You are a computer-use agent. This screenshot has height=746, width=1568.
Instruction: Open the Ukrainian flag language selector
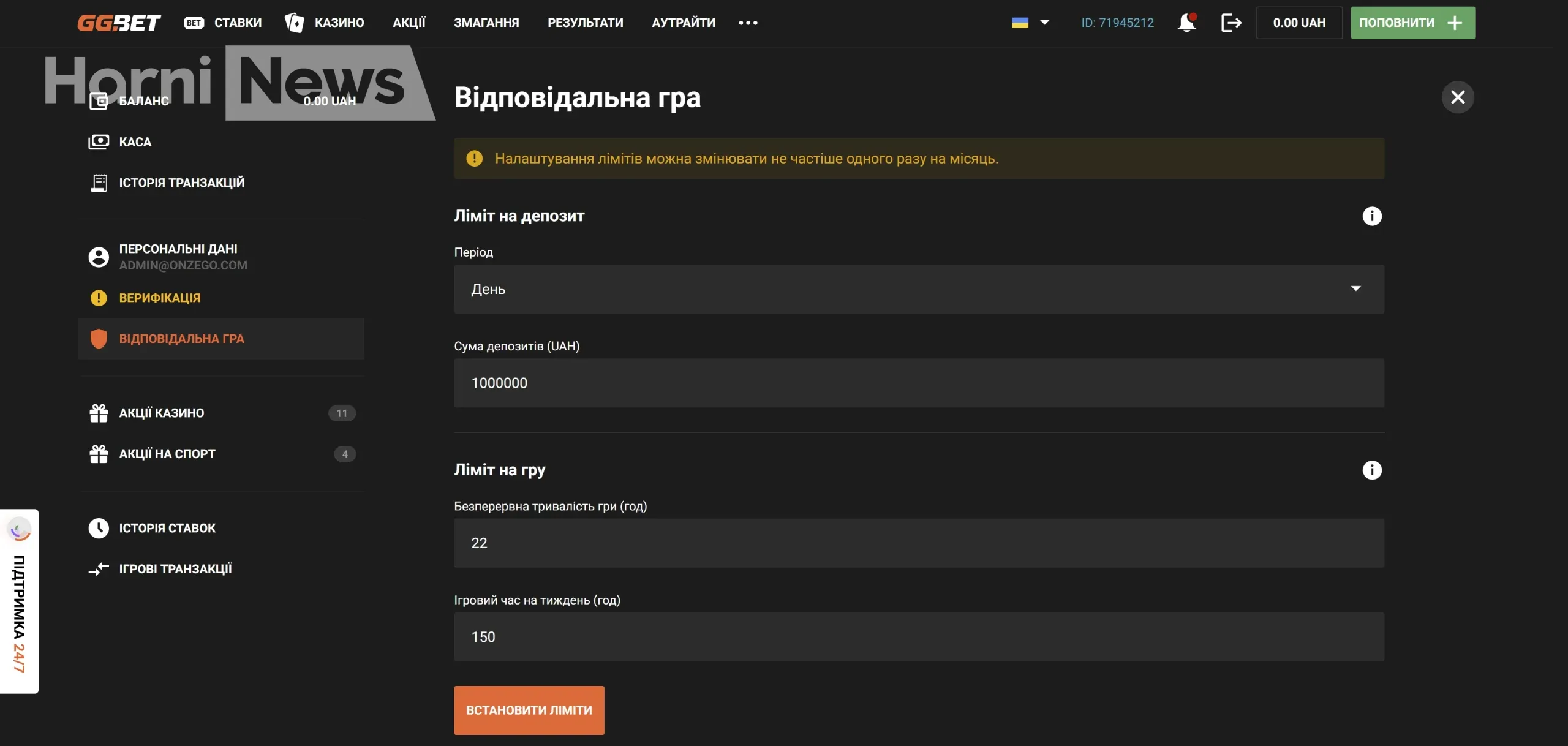coord(1030,23)
